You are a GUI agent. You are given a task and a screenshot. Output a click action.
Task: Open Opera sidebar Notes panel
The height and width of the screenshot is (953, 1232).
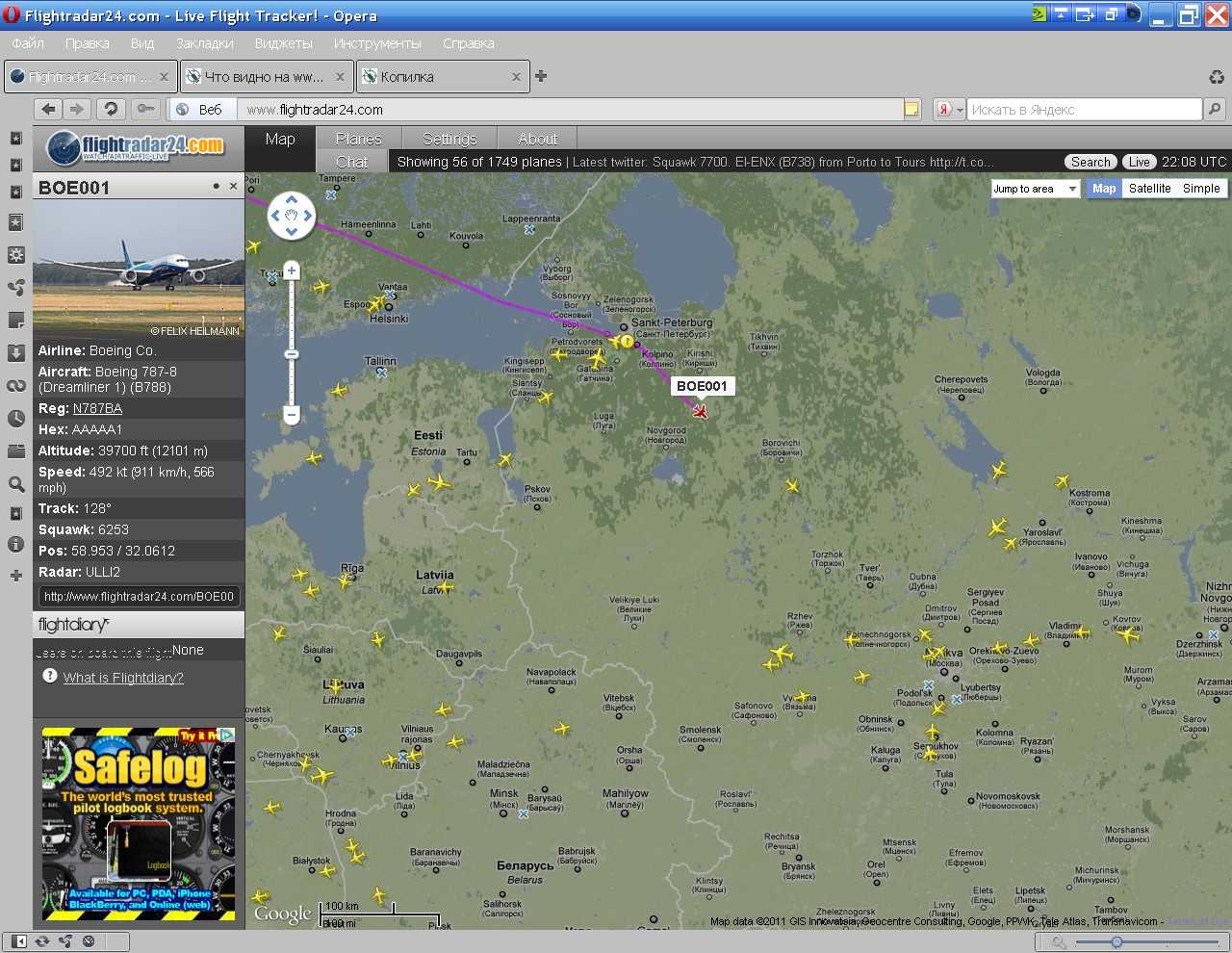(x=16, y=320)
